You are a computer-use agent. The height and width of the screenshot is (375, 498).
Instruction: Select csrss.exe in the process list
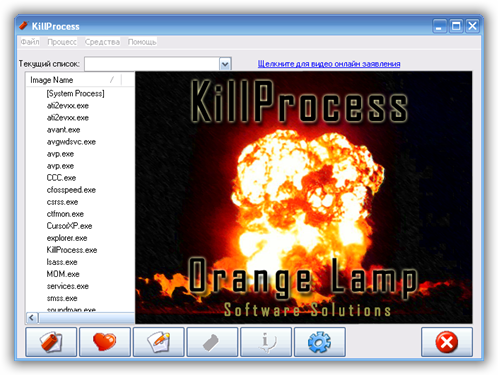tap(62, 202)
